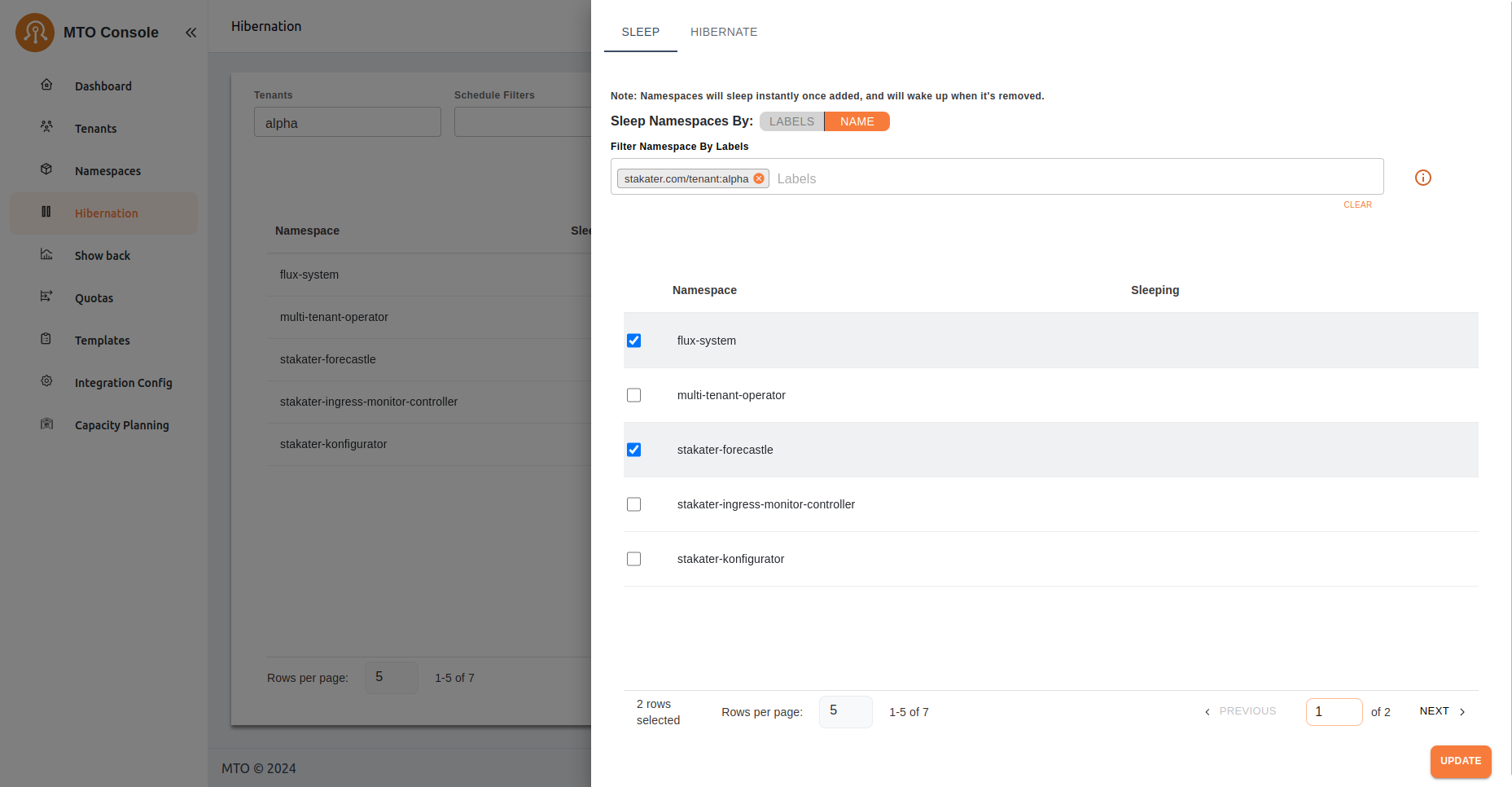Click the page number input field
The width and height of the screenshot is (1512, 787).
1333,711
